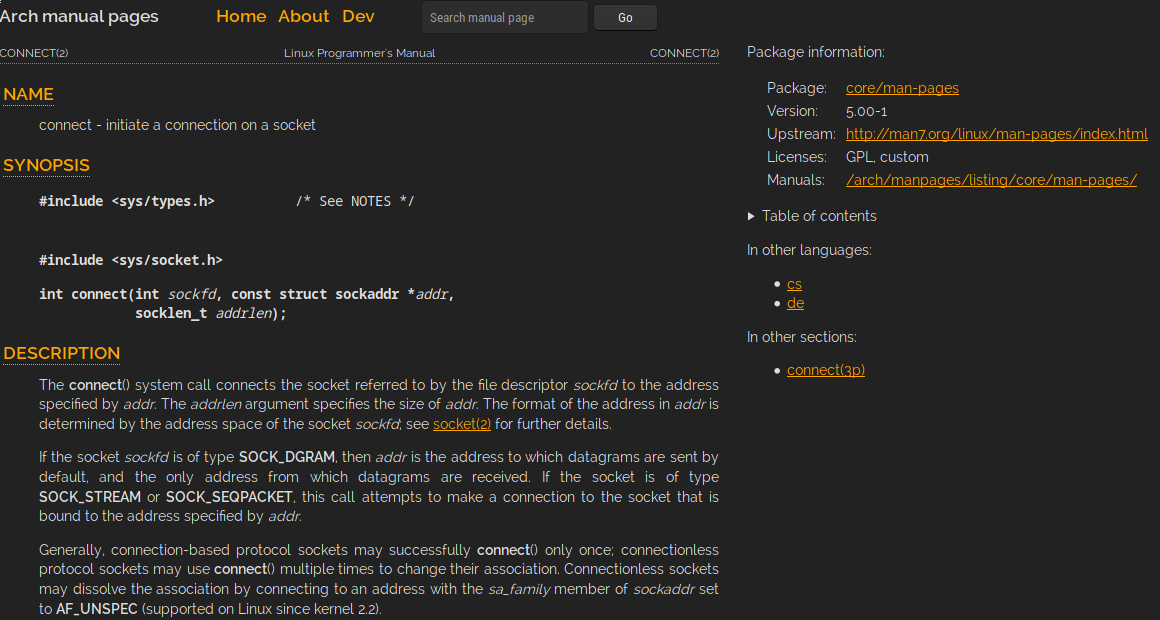This screenshot has height=620, width=1160.
Task: Click the Table of contents label
Action: point(819,216)
